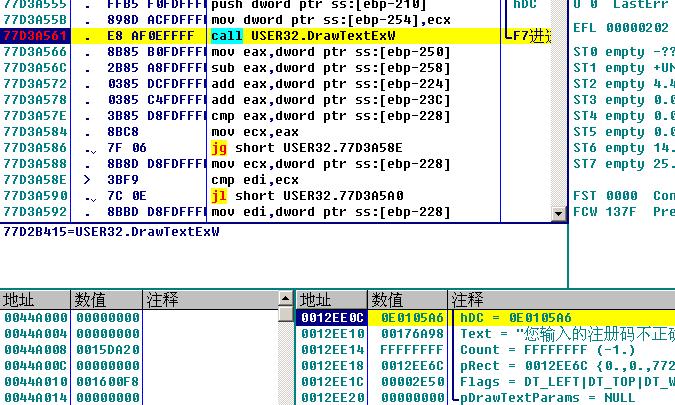Select stack address 0012EE20
The width and height of the screenshot is (675, 405).
tap(332, 397)
